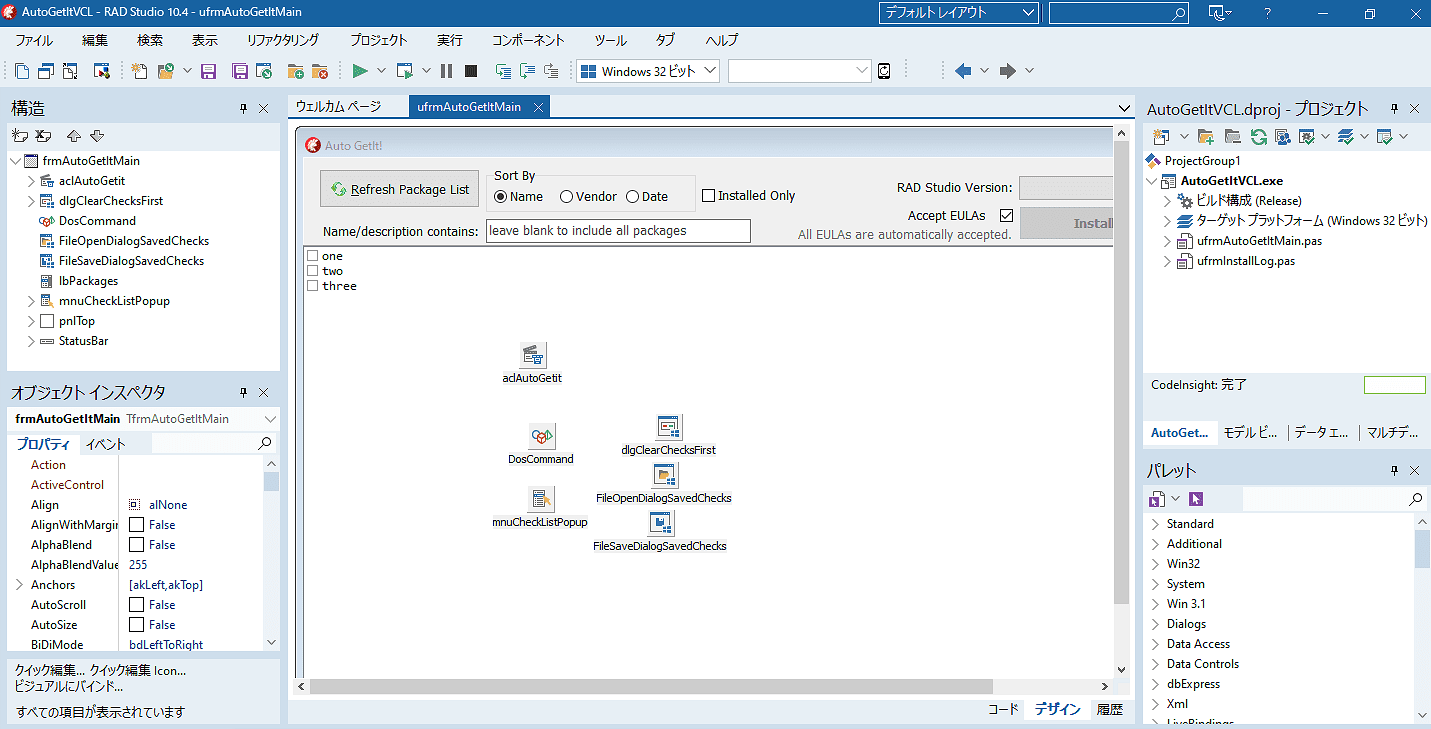Select the DosCommand component on the form
The width and height of the screenshot is (1431, 729).
click(541, 436)
